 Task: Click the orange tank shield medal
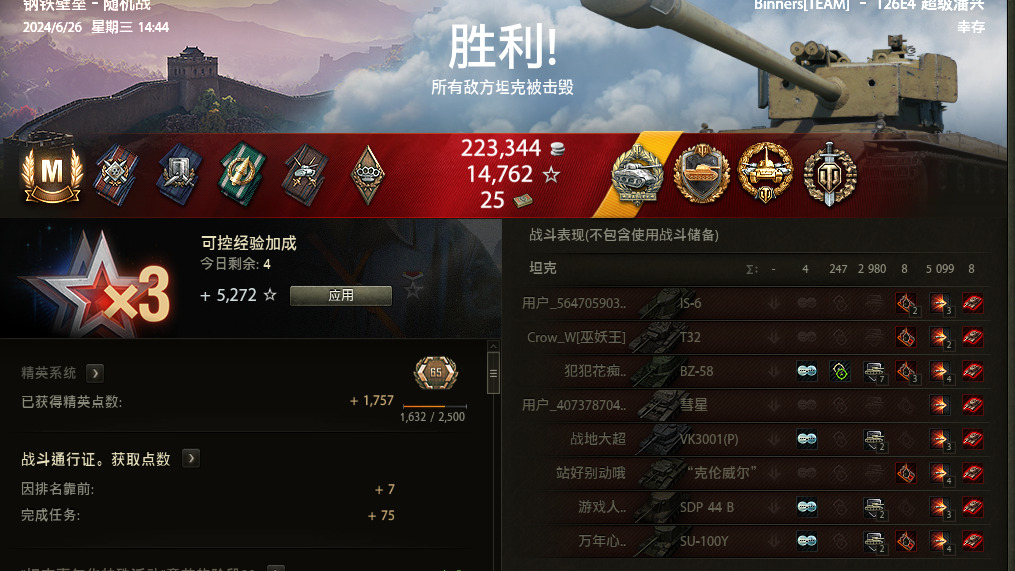[702, 174]
